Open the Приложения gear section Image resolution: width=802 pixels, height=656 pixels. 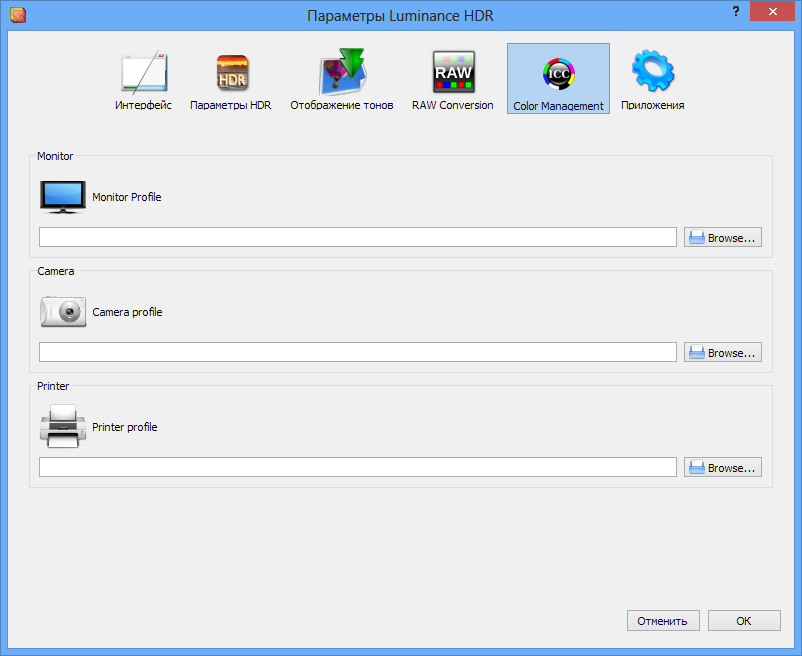point(653,80)
